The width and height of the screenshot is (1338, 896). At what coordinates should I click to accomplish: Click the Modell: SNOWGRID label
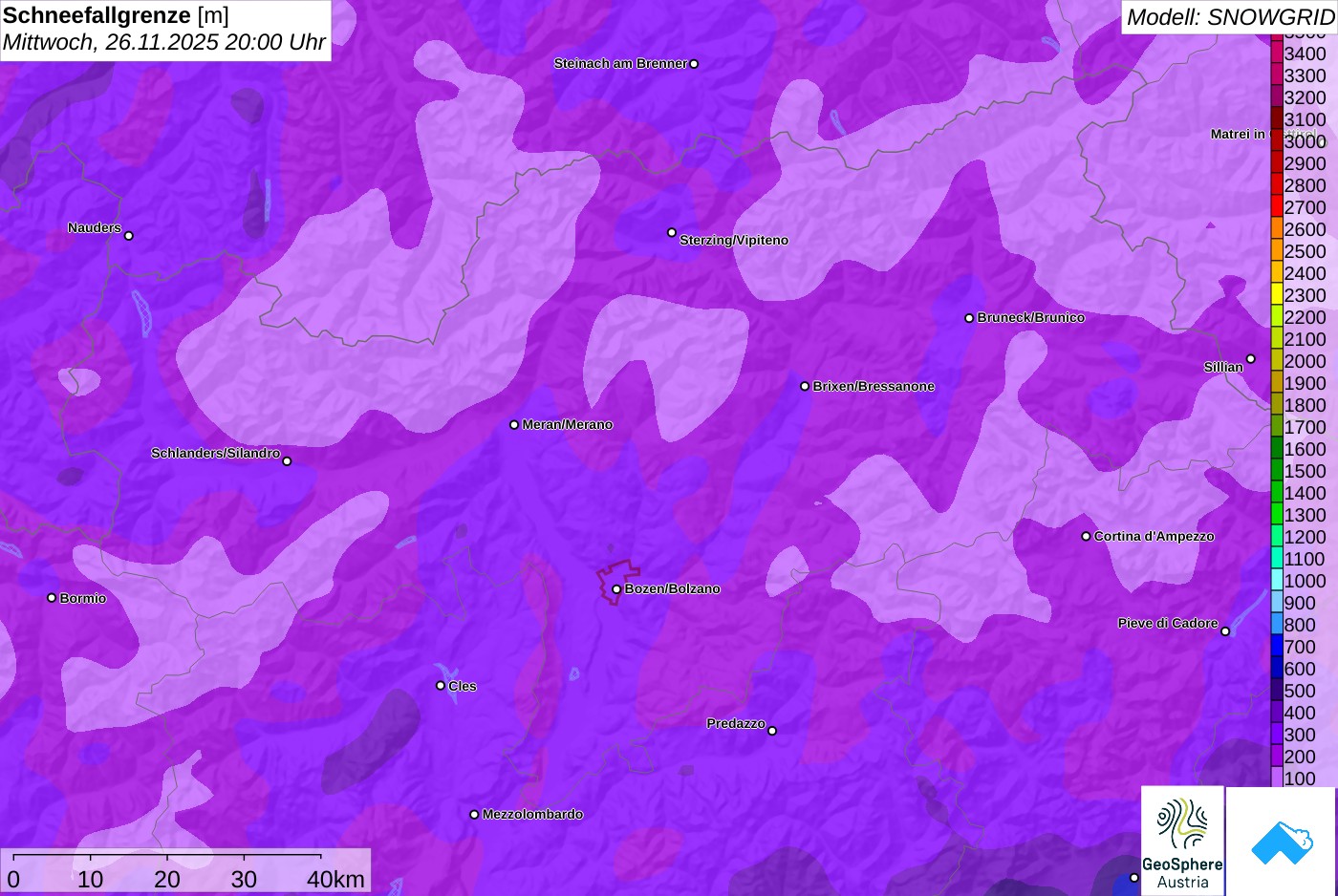pos(1230,17)
